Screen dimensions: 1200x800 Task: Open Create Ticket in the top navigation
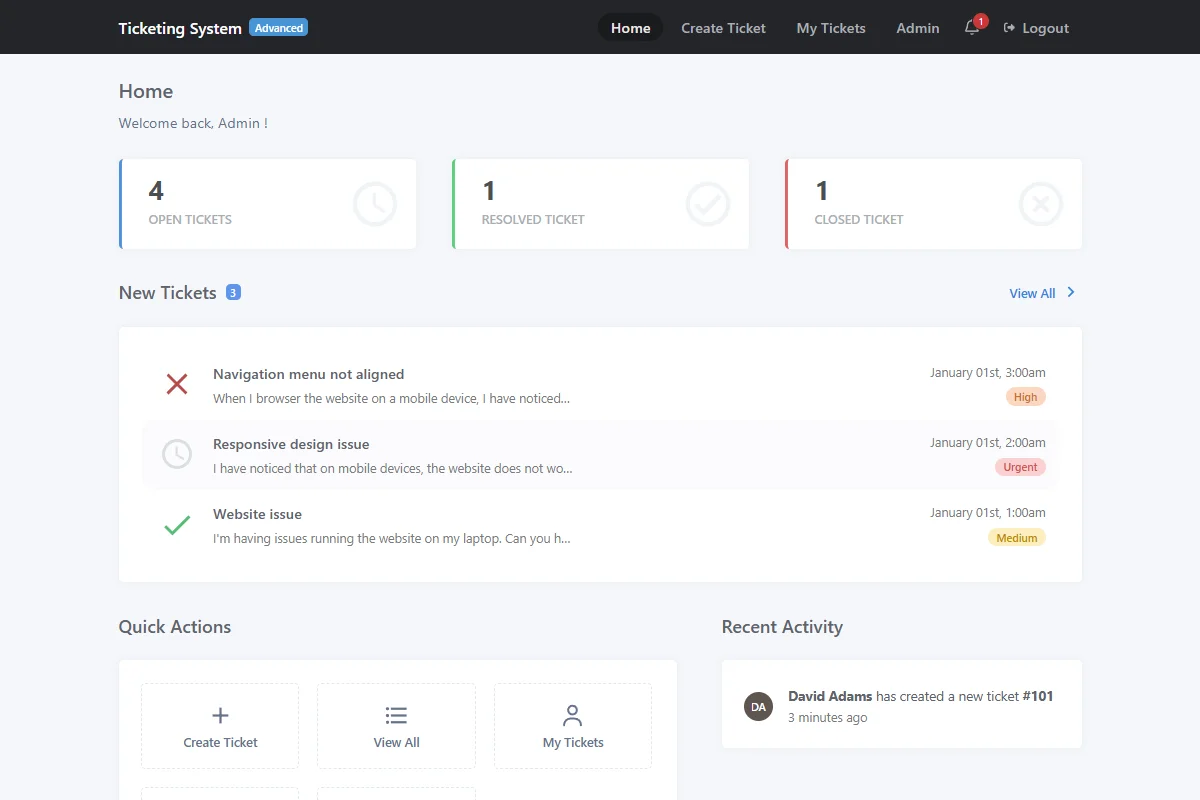[x=723, y=28]
